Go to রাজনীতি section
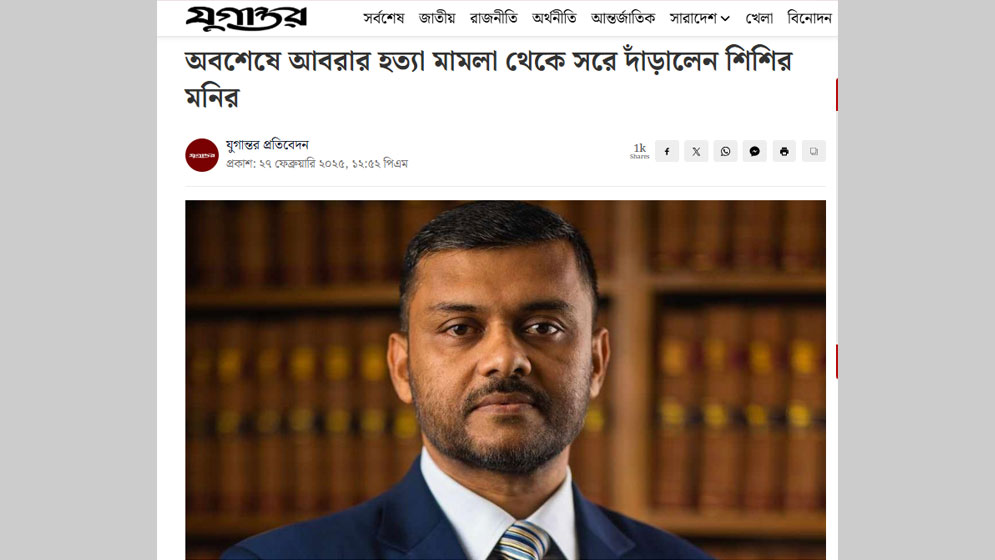The image size is (995, 560). (494, 18)
